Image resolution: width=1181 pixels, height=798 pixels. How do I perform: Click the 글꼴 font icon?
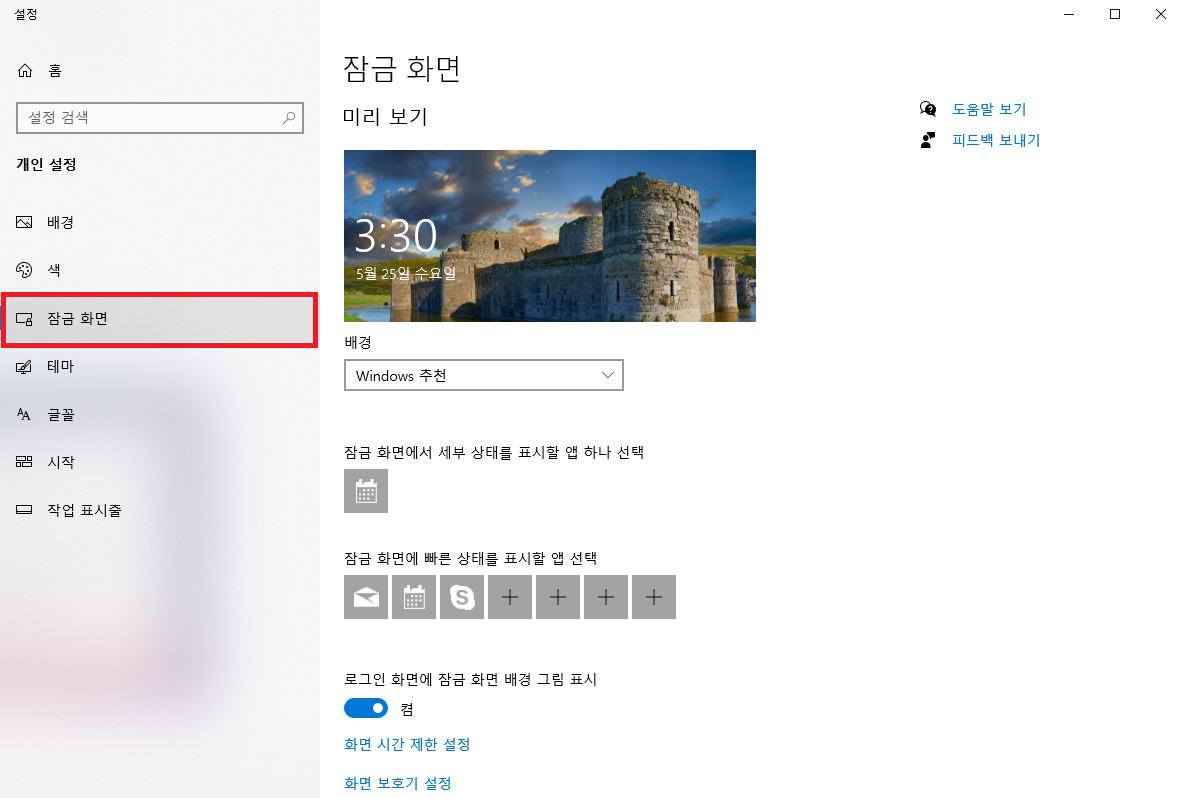[x=24, y=414]
